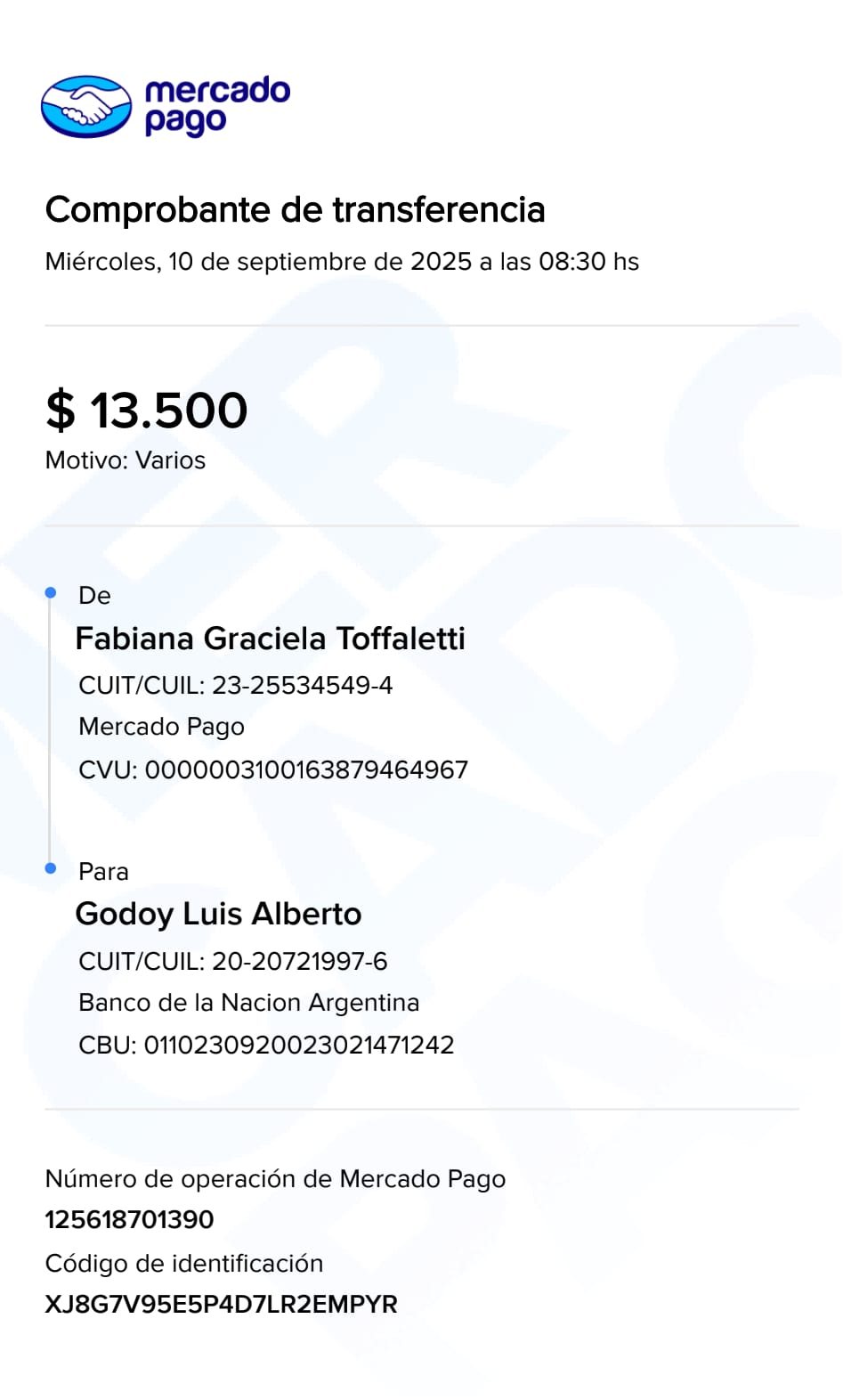The height and width of the screenshot is (1400, 843).
Task: Click the CVU account number
Action: (273, 769)
